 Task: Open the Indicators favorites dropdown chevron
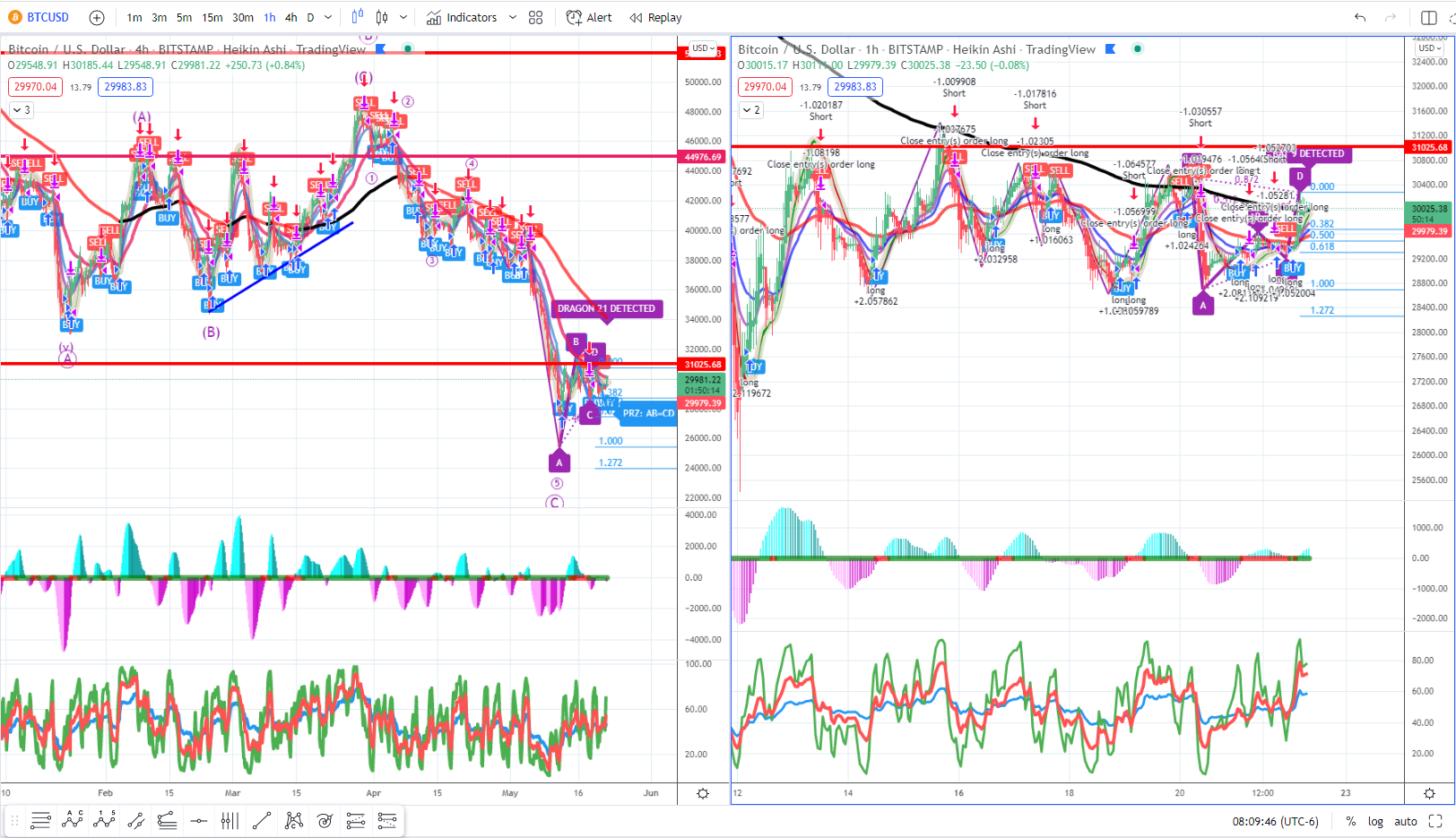click(x=513, y=17)
